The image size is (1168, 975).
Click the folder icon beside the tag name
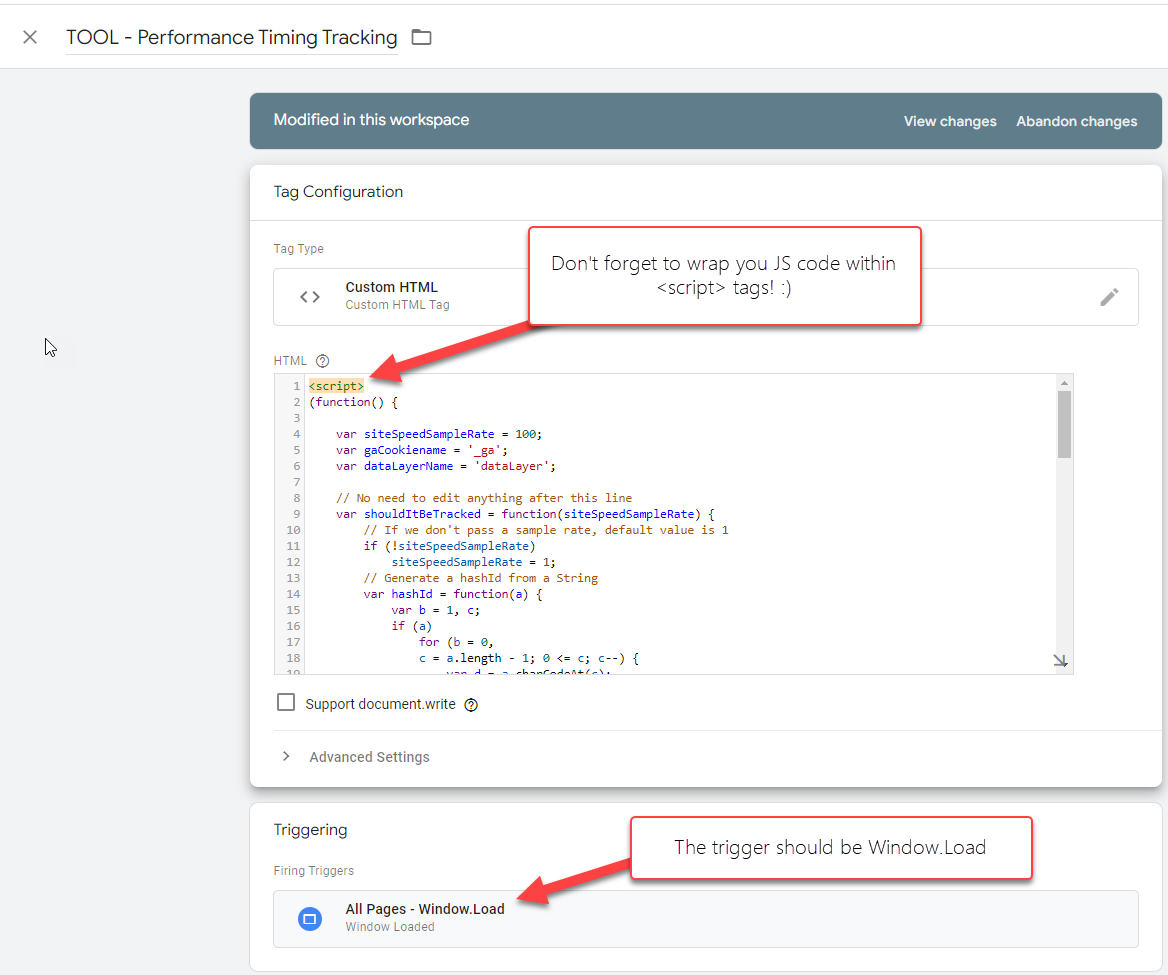click(x=422, y=37)
